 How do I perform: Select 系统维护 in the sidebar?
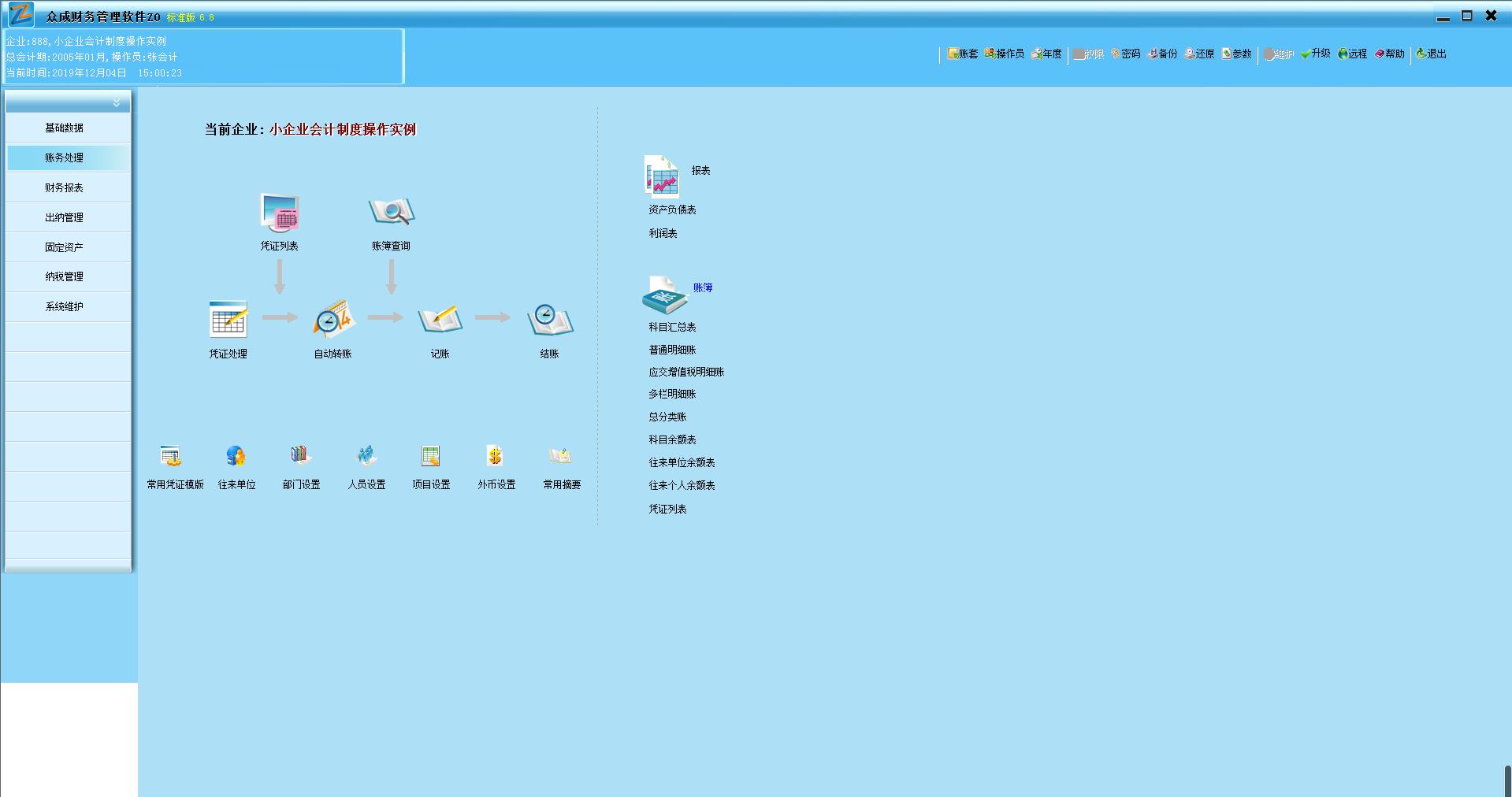click(x=68, y=306)
